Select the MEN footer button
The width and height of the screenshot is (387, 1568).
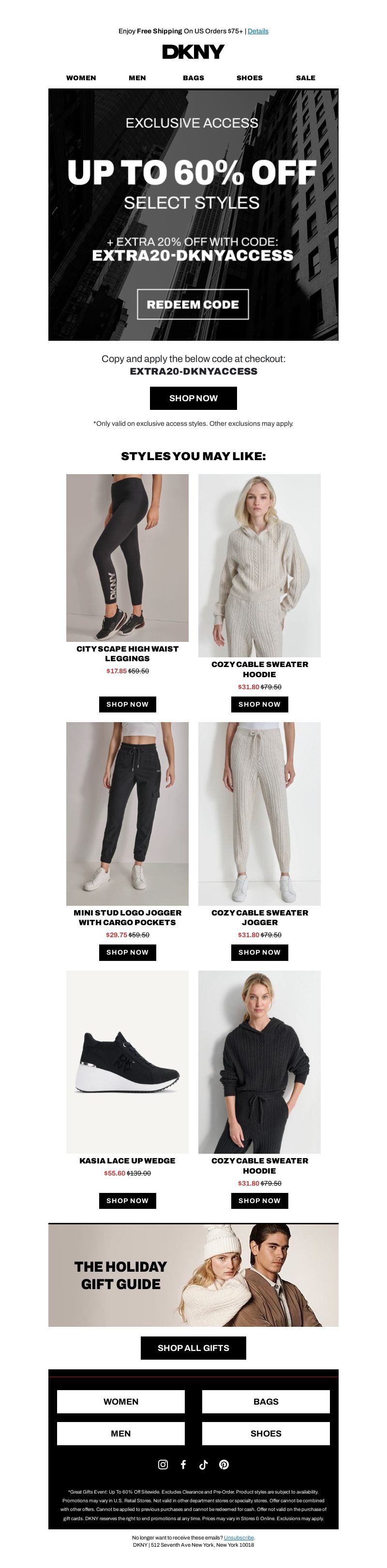click(120, 1433)
